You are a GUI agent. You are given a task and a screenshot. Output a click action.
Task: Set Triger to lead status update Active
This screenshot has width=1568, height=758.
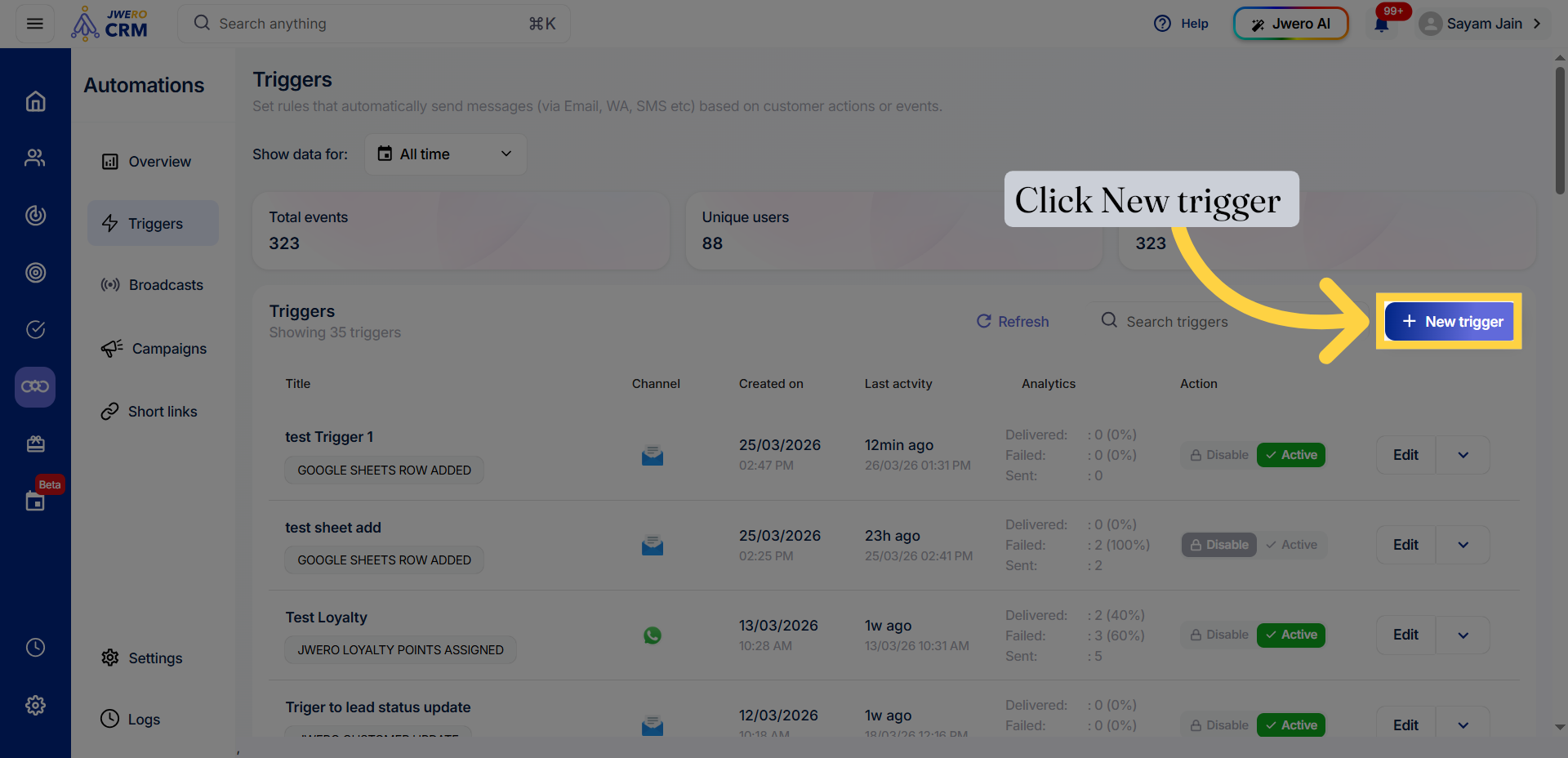1291,725
